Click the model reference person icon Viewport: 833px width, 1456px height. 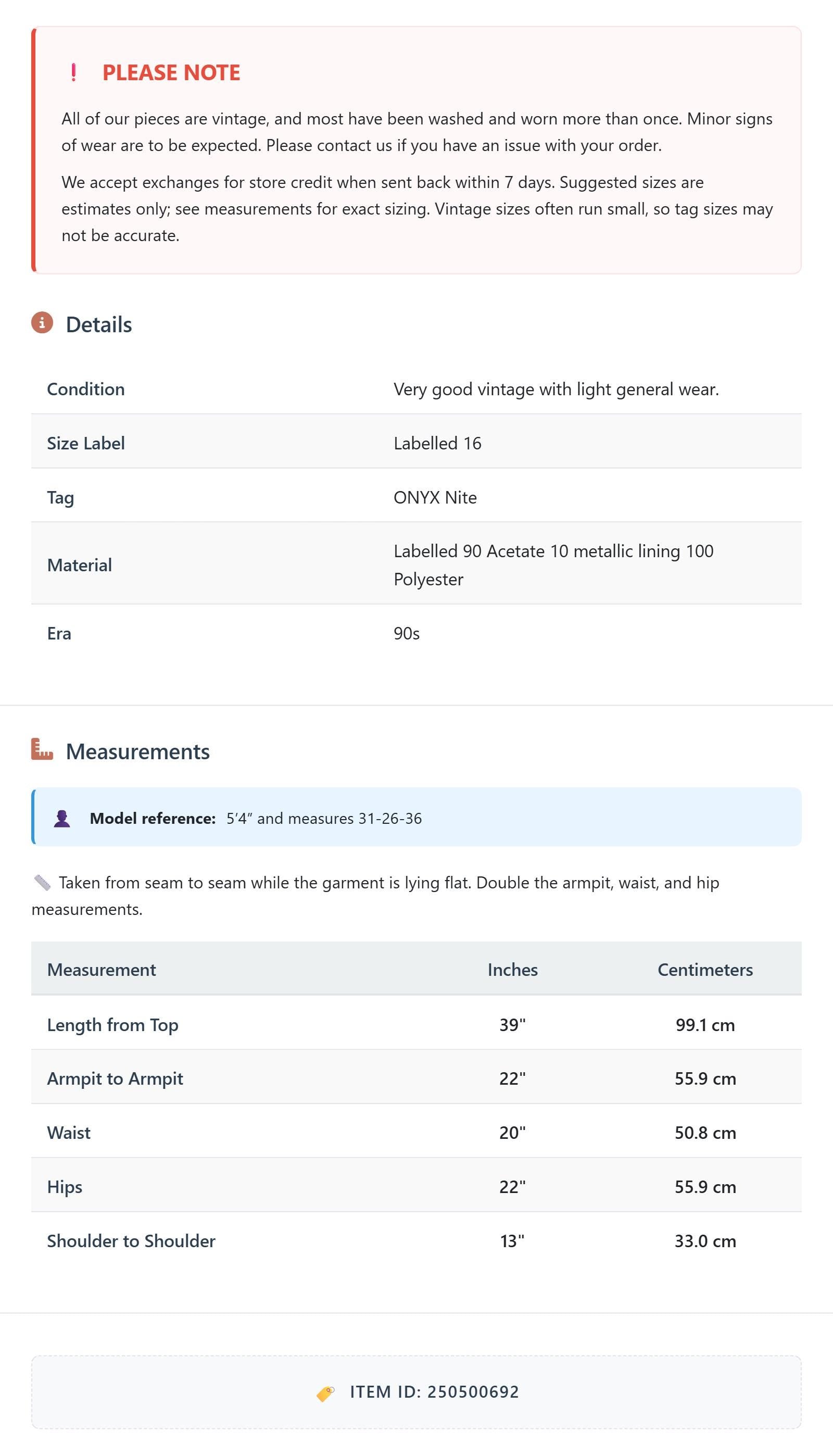pos(62,818)
